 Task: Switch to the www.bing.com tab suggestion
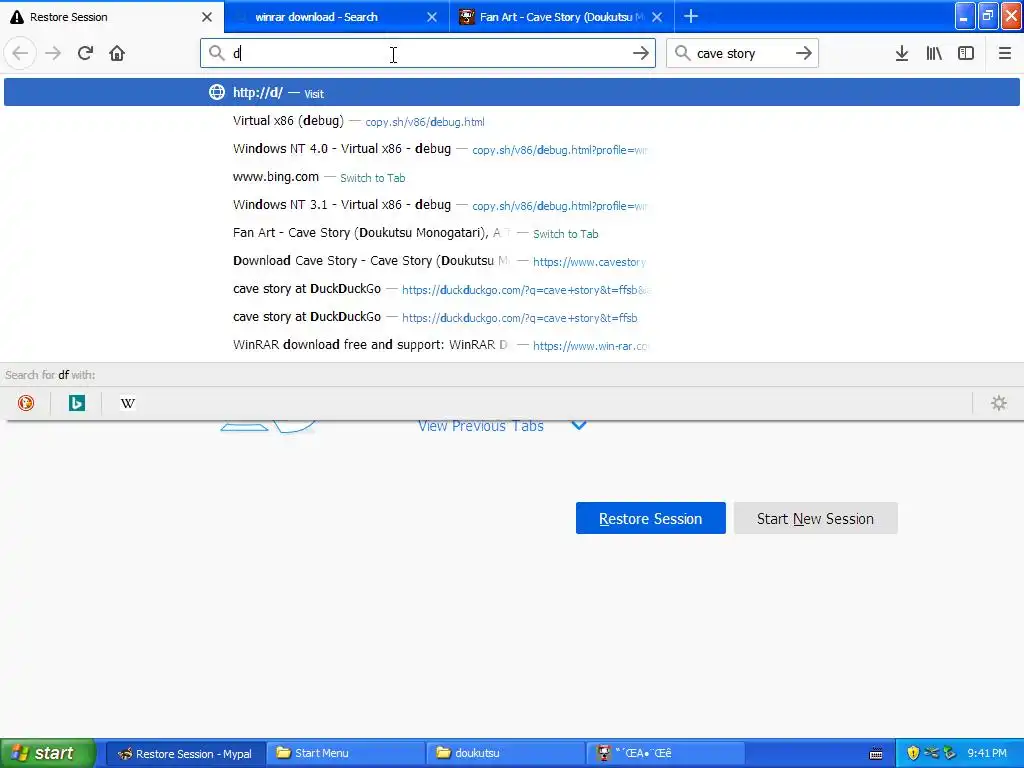(x=512, y=177)
